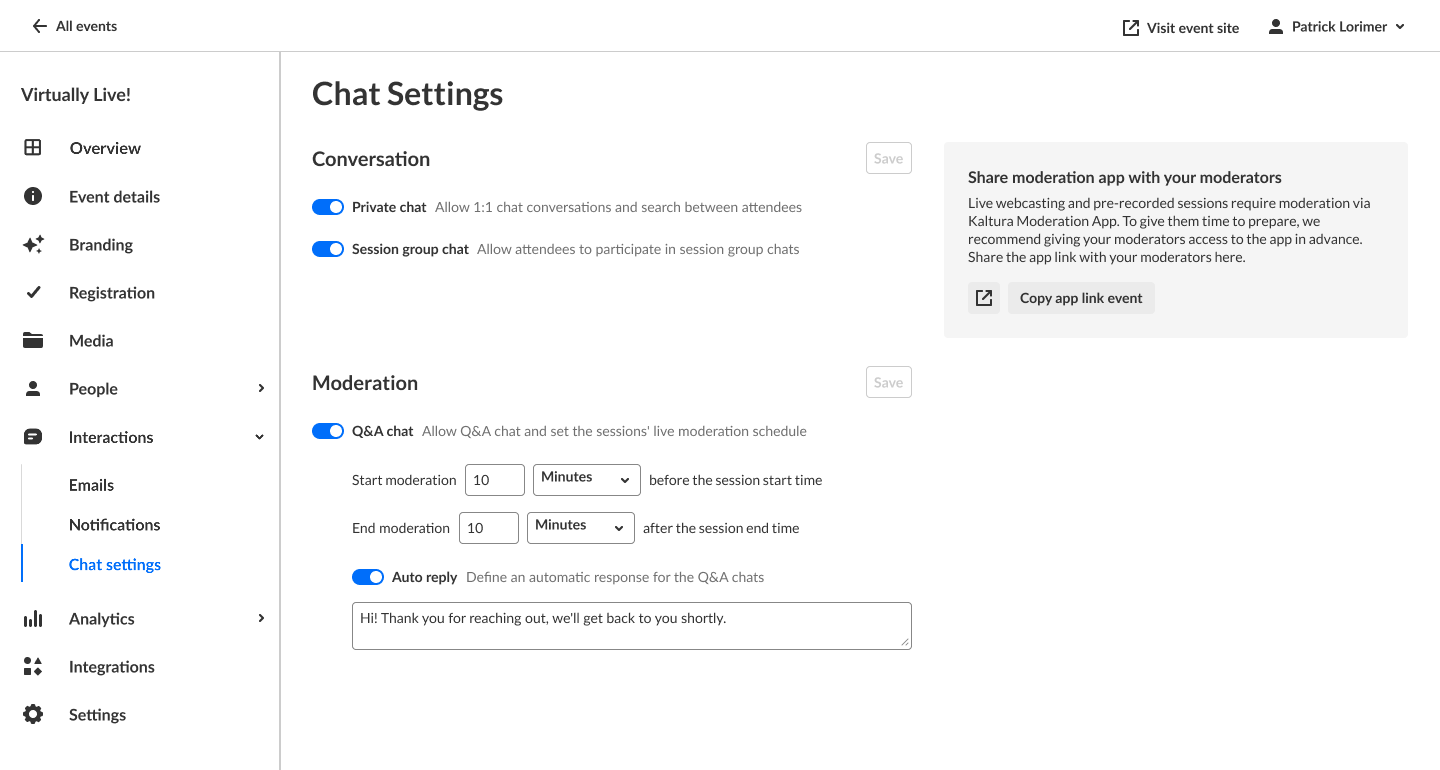Click the Event details info icon

pyautogui.click(x=33, y=196)
